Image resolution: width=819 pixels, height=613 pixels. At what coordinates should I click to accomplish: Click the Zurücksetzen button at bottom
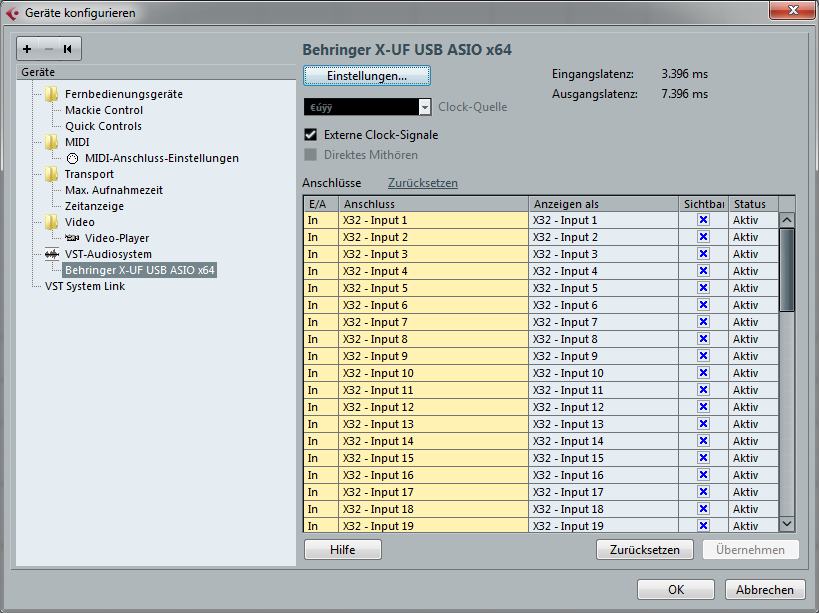point(645,550)
